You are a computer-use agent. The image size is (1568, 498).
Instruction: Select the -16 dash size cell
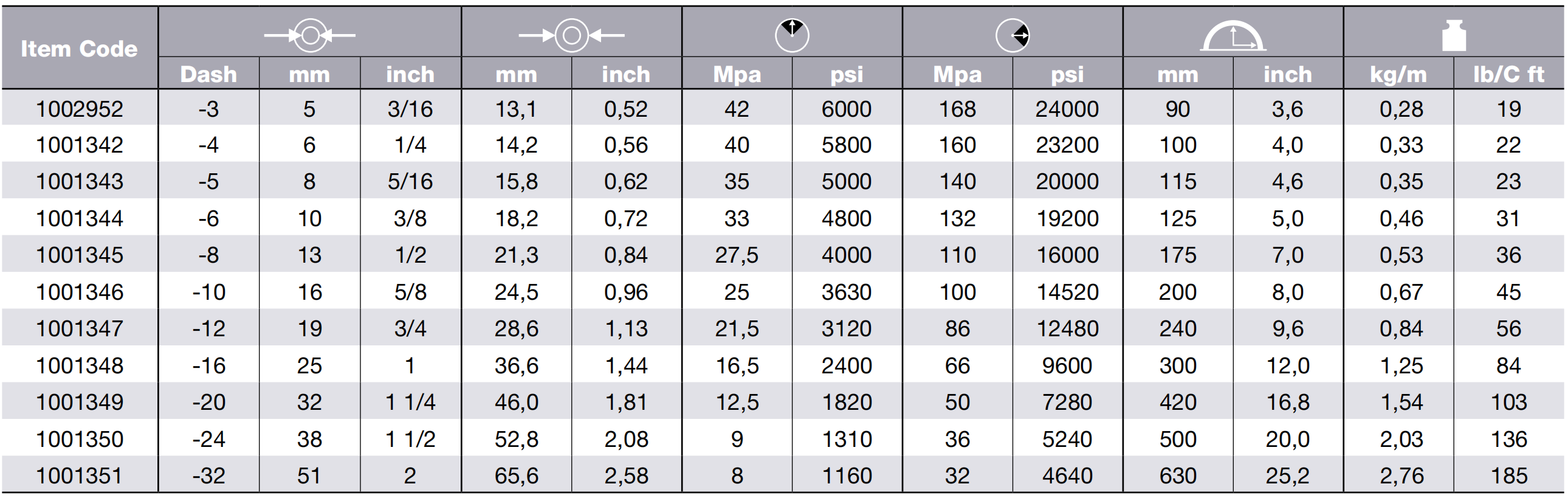(208, 365)
